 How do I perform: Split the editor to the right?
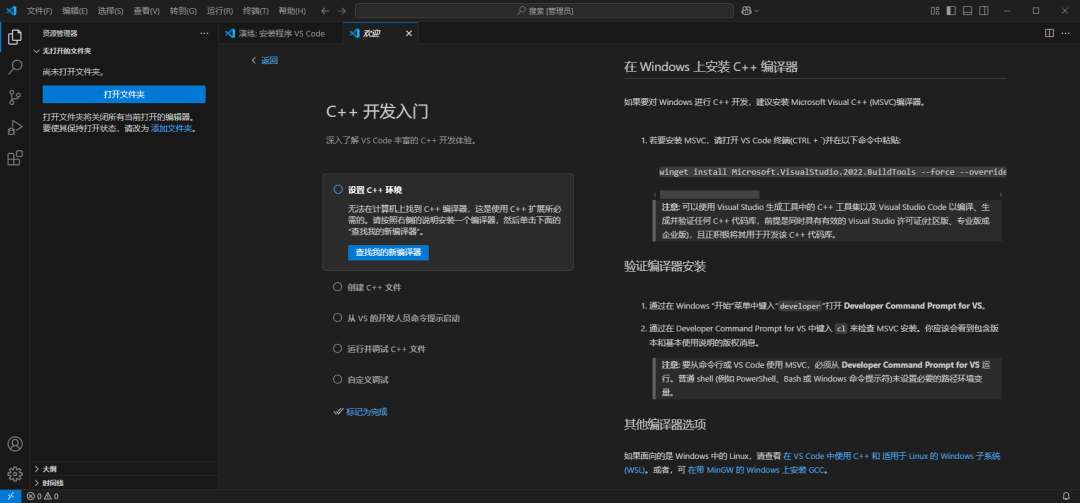(x=1049, y=33)
